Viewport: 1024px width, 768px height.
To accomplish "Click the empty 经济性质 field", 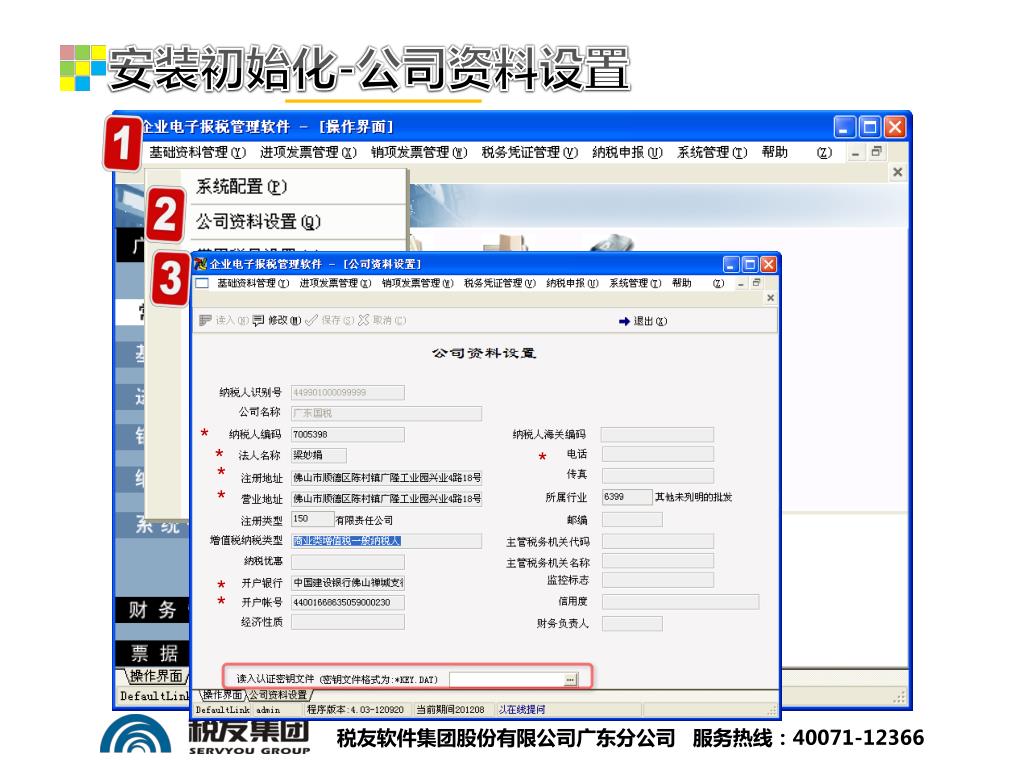I will click(x=347, y=622).
